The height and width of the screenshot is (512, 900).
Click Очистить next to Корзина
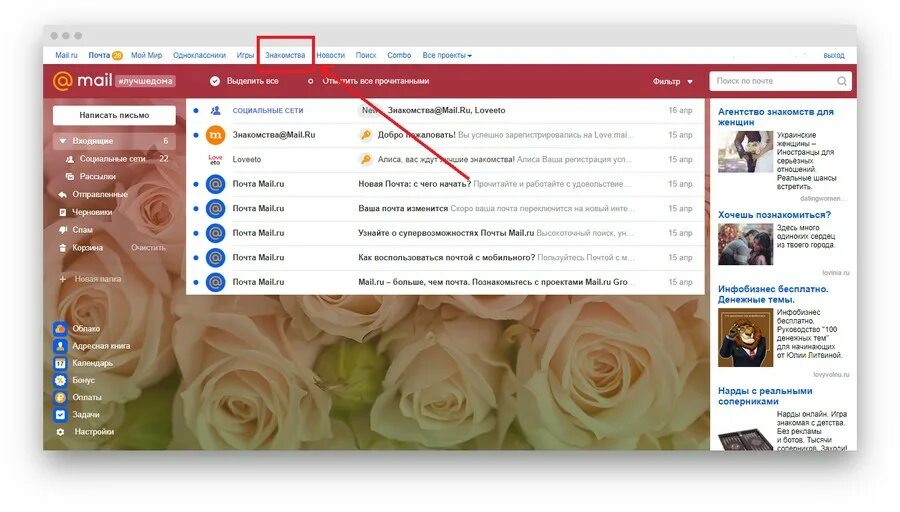(x=148, y=248)
